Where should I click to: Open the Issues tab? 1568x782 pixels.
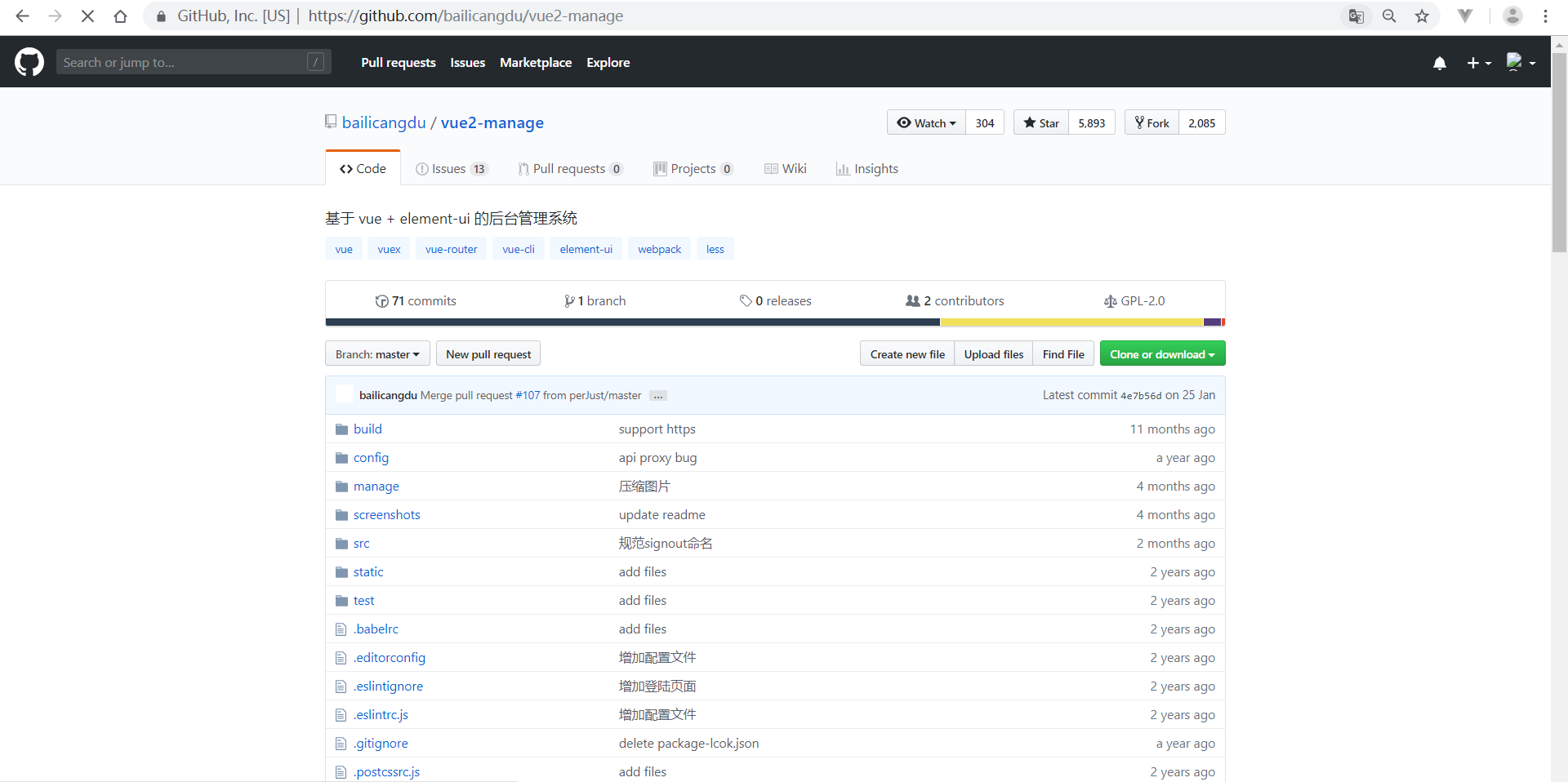(x=452, y=169)
